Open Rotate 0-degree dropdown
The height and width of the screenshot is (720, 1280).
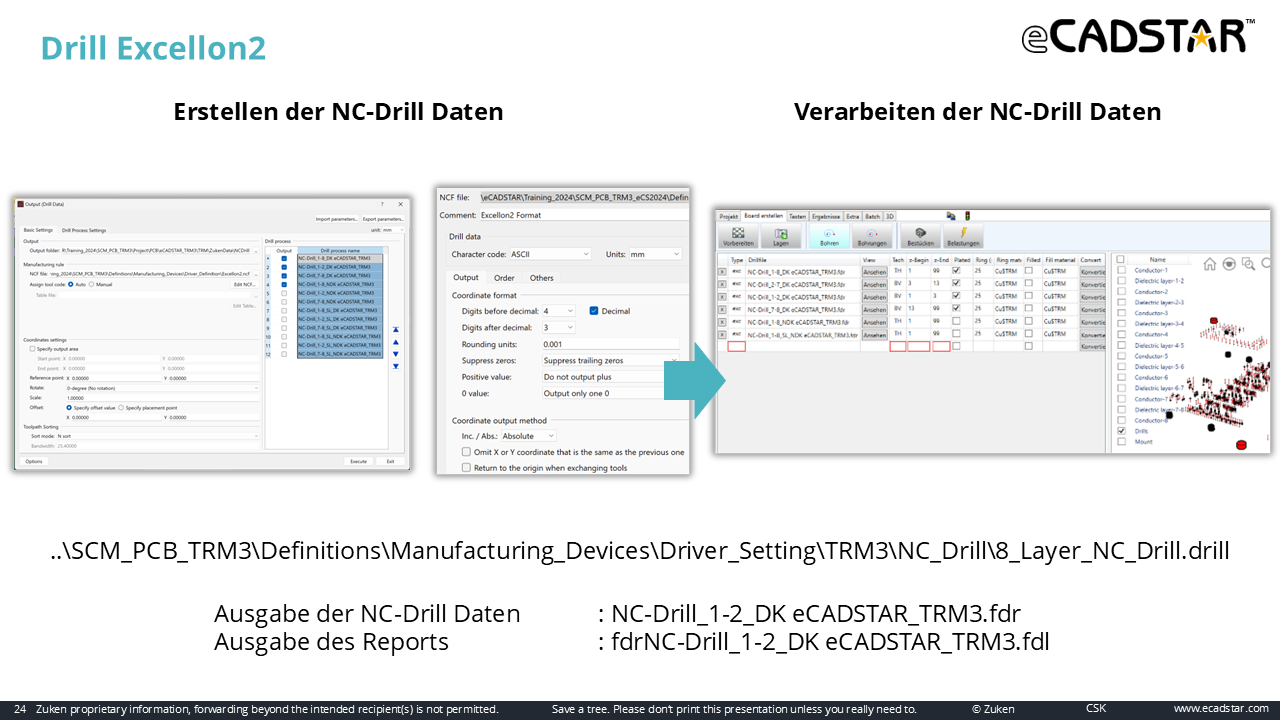pos(161,388)
